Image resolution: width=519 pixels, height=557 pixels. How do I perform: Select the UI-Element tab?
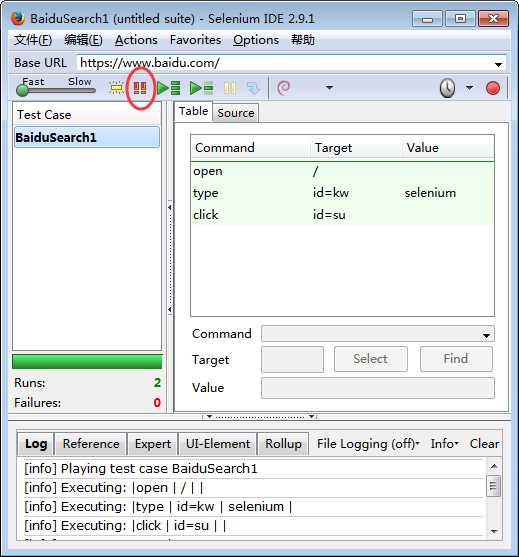[x=217, y=444]
